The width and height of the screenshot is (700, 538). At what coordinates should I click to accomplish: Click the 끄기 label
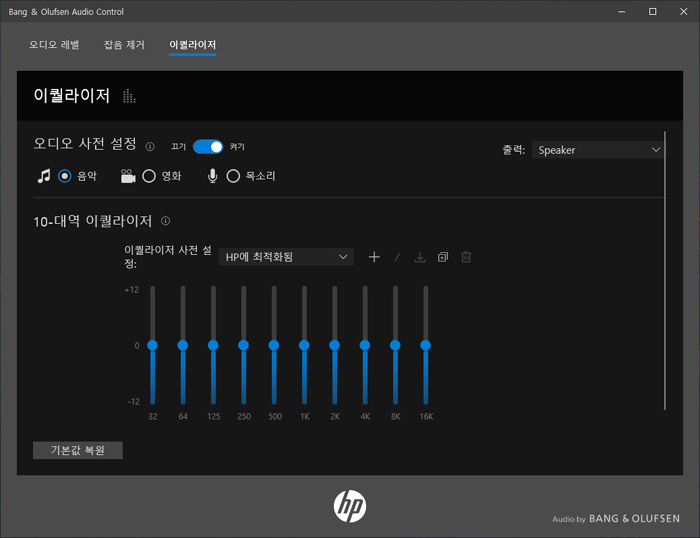pos(178,146)
